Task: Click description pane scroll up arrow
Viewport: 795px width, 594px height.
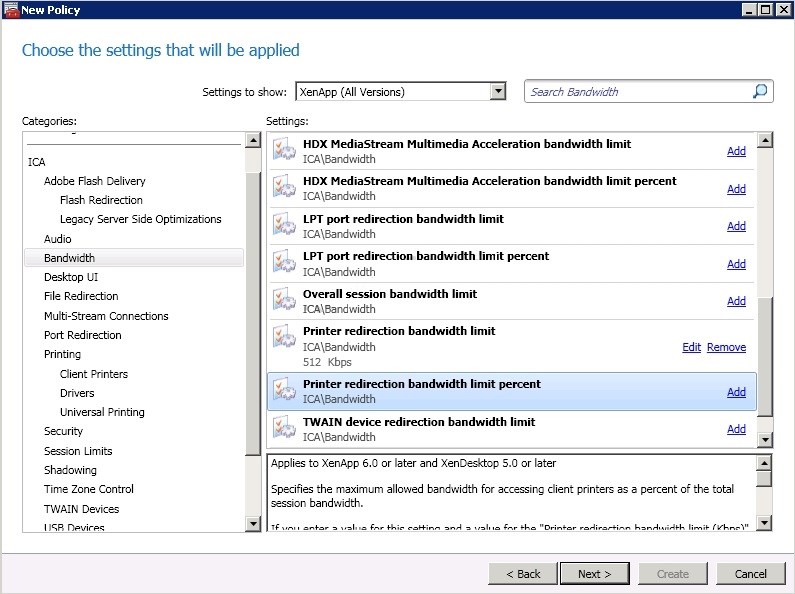Action: [x=764, y=463]
